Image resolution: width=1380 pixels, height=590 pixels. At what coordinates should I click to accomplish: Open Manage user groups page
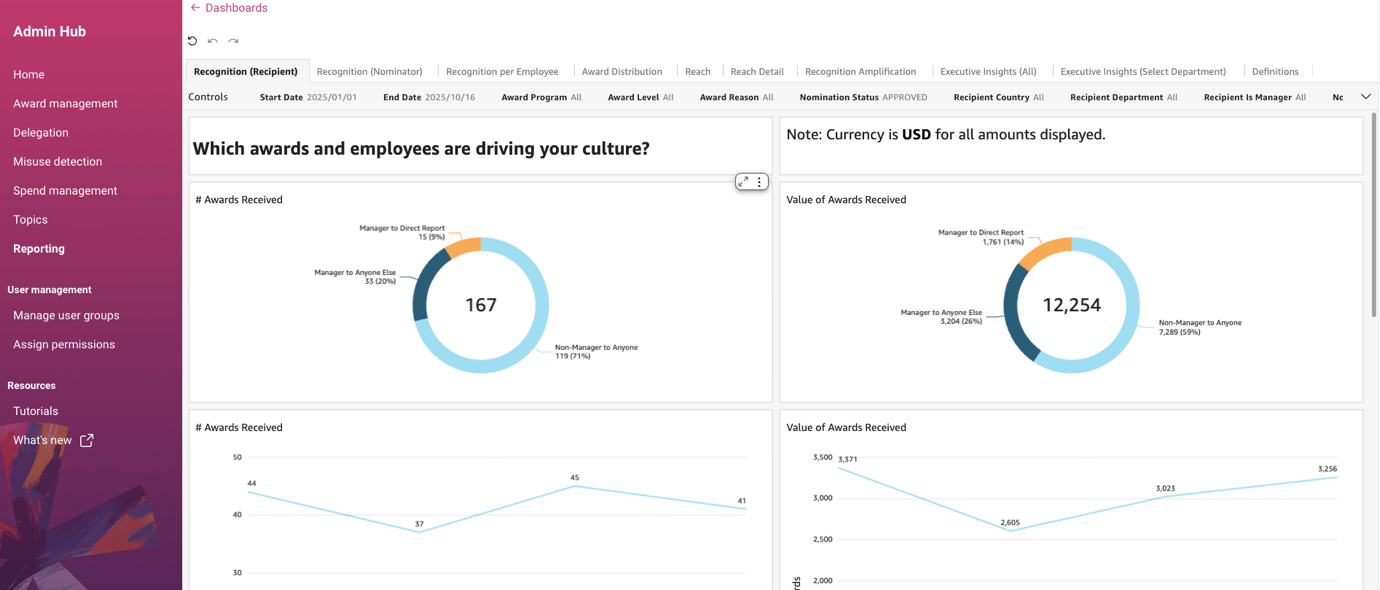click(x=66, y=315)
